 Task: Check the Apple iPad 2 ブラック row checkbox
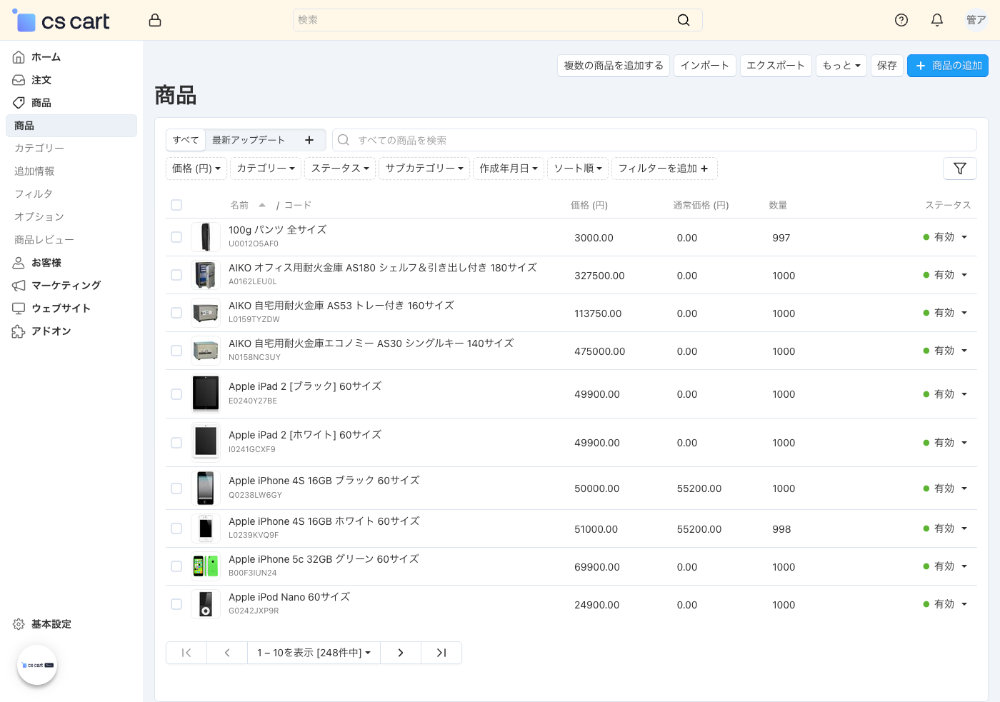tap(176, 394)
